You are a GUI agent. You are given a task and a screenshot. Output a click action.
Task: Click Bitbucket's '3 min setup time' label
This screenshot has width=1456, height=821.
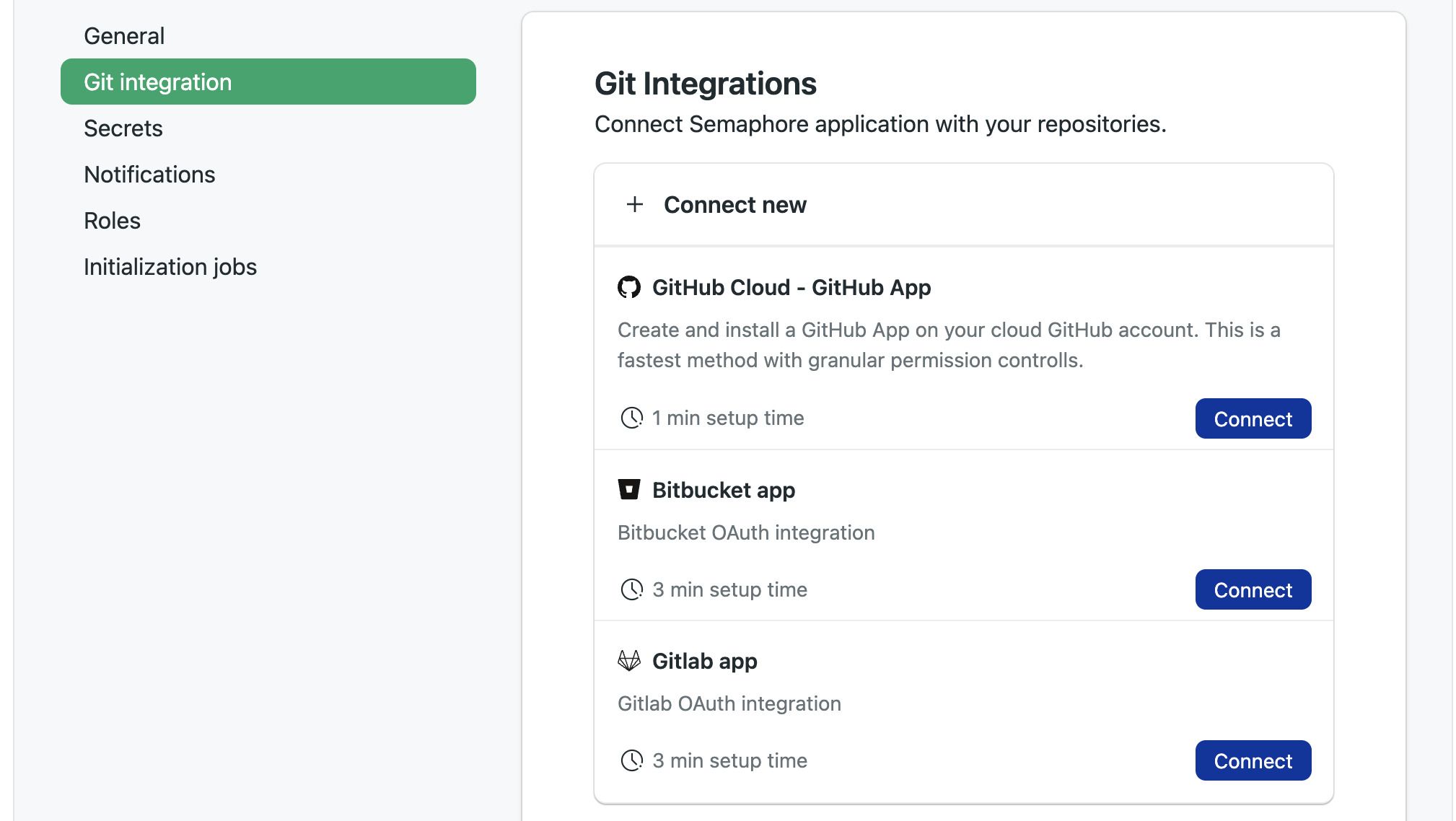click(729, 589)
